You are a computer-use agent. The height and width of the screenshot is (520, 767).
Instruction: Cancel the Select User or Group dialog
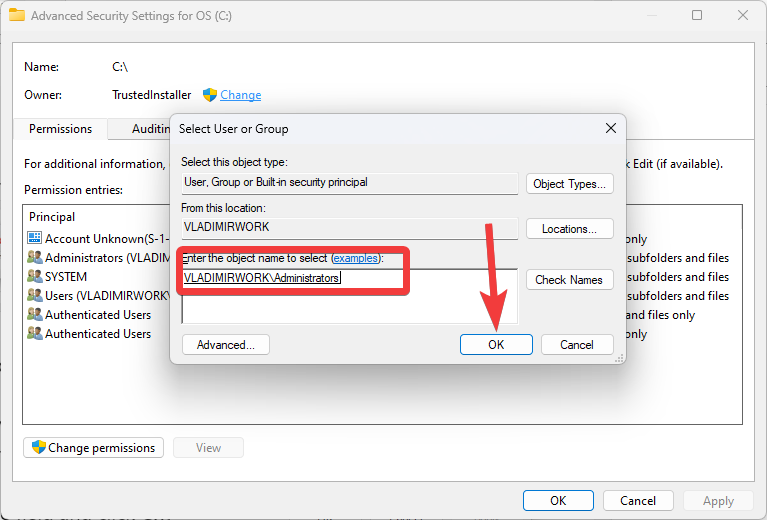(x=577, y=345)
